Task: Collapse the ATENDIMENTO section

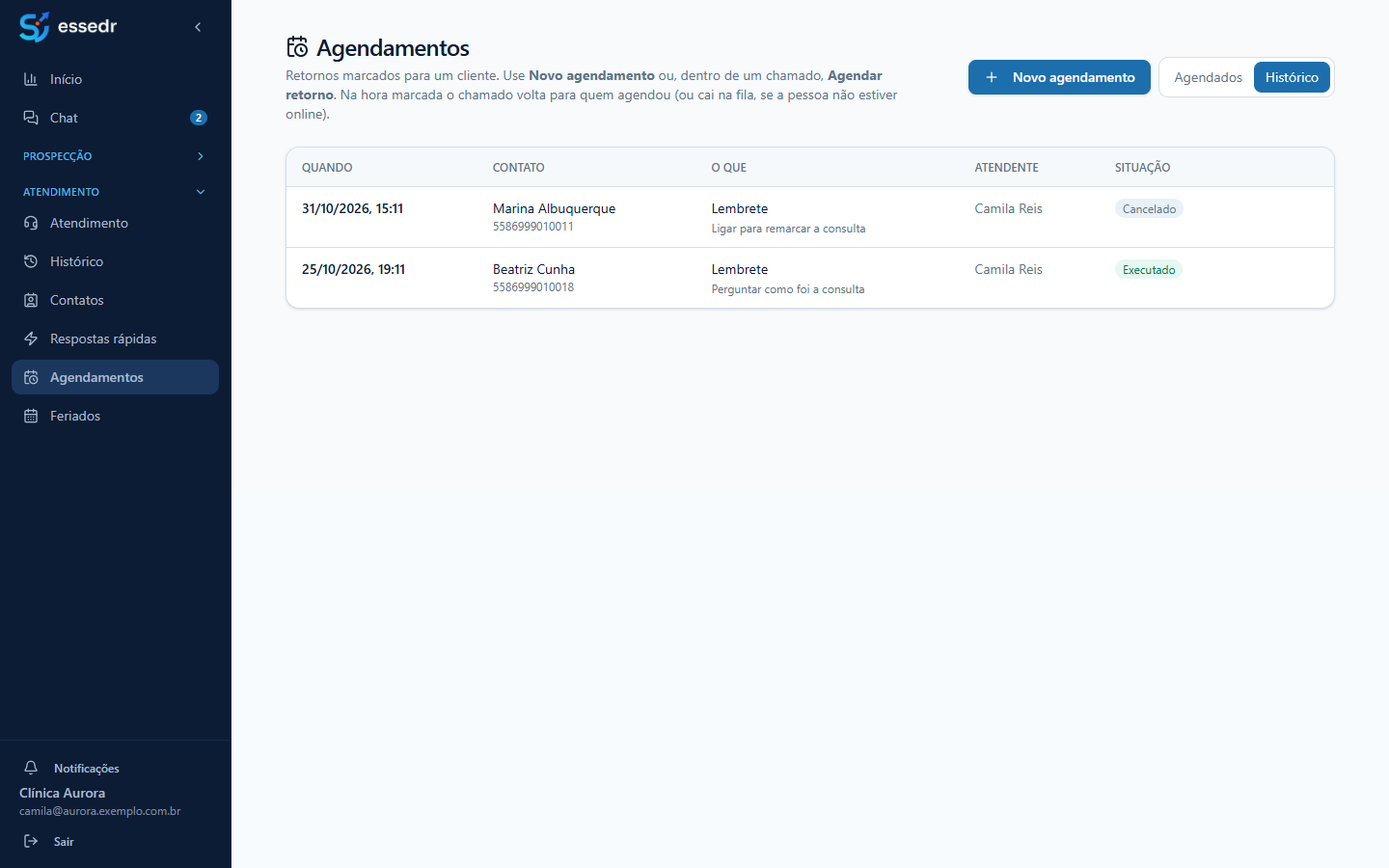Action: [116, 192]
